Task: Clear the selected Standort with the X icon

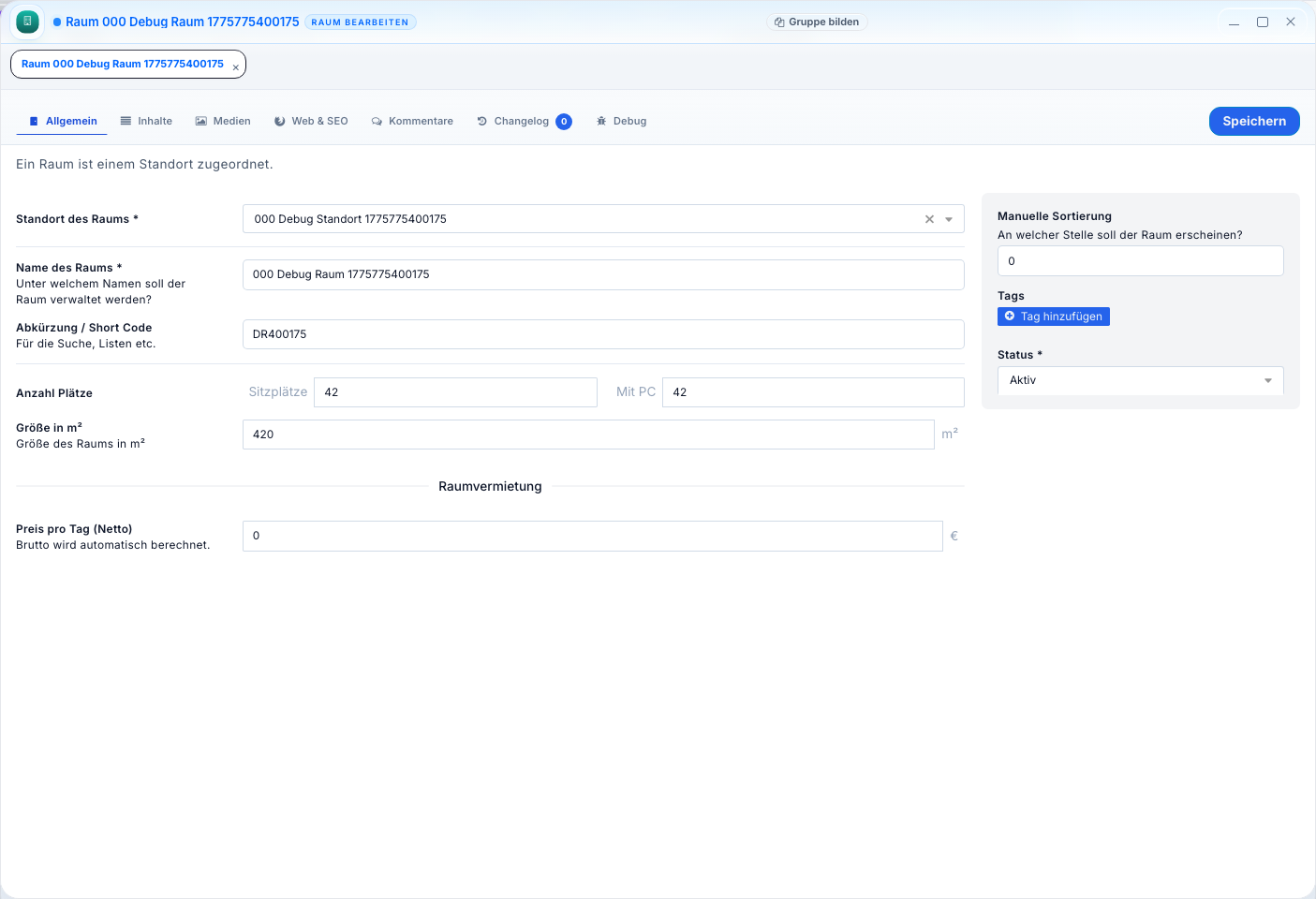Action: coord(929,219)
